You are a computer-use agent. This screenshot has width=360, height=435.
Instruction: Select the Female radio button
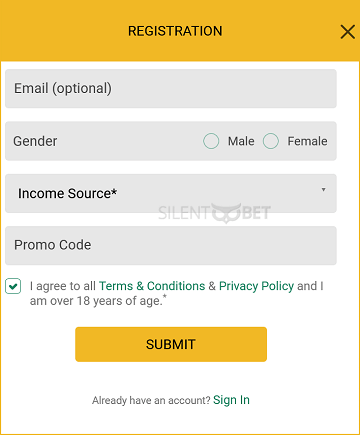click(x=271, y=141)
